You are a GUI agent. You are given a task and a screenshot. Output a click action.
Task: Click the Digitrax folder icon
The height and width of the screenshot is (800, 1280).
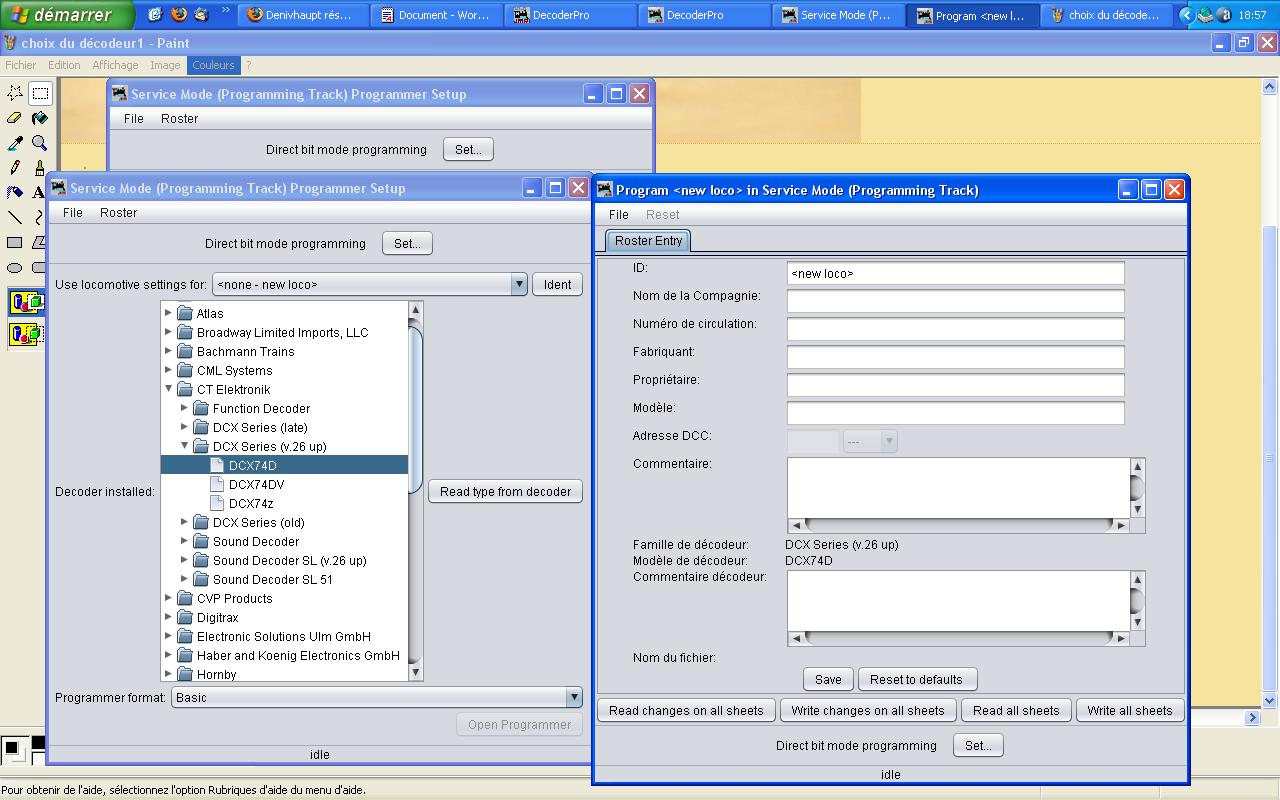185,617
